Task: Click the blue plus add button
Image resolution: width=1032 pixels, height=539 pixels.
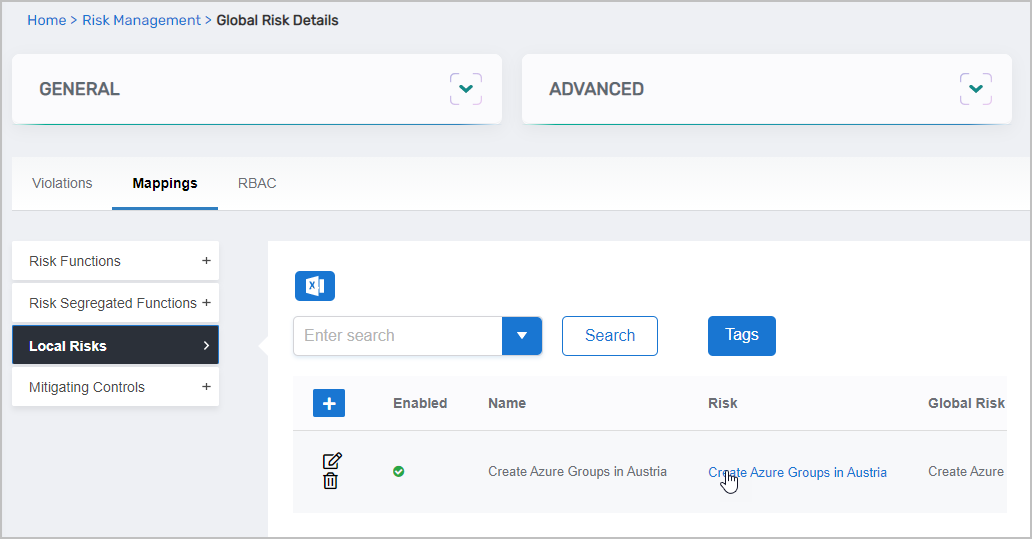Action: click(x=329, y=403)
